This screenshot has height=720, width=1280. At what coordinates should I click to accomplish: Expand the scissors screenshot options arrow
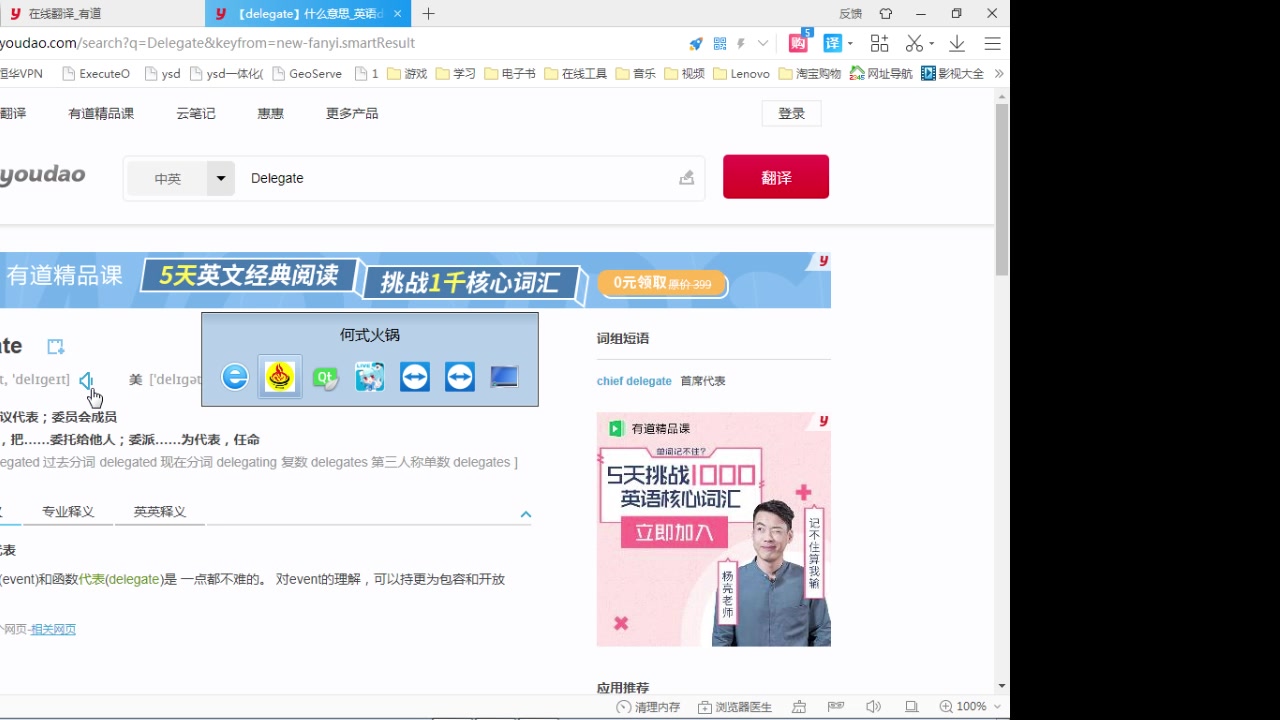click(931, 44)
